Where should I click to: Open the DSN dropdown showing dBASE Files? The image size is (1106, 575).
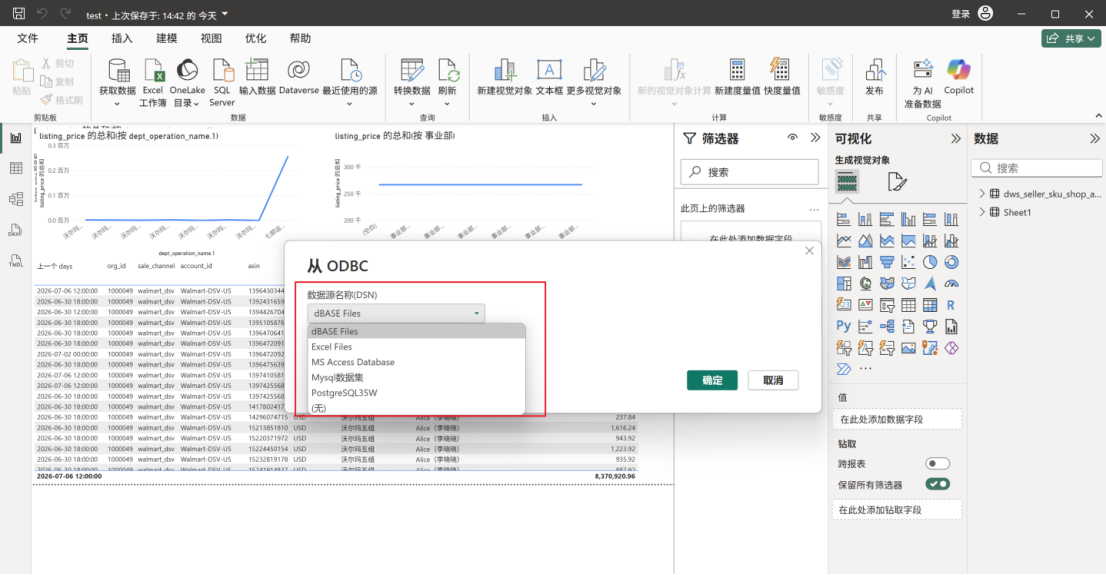click(396, 313)
